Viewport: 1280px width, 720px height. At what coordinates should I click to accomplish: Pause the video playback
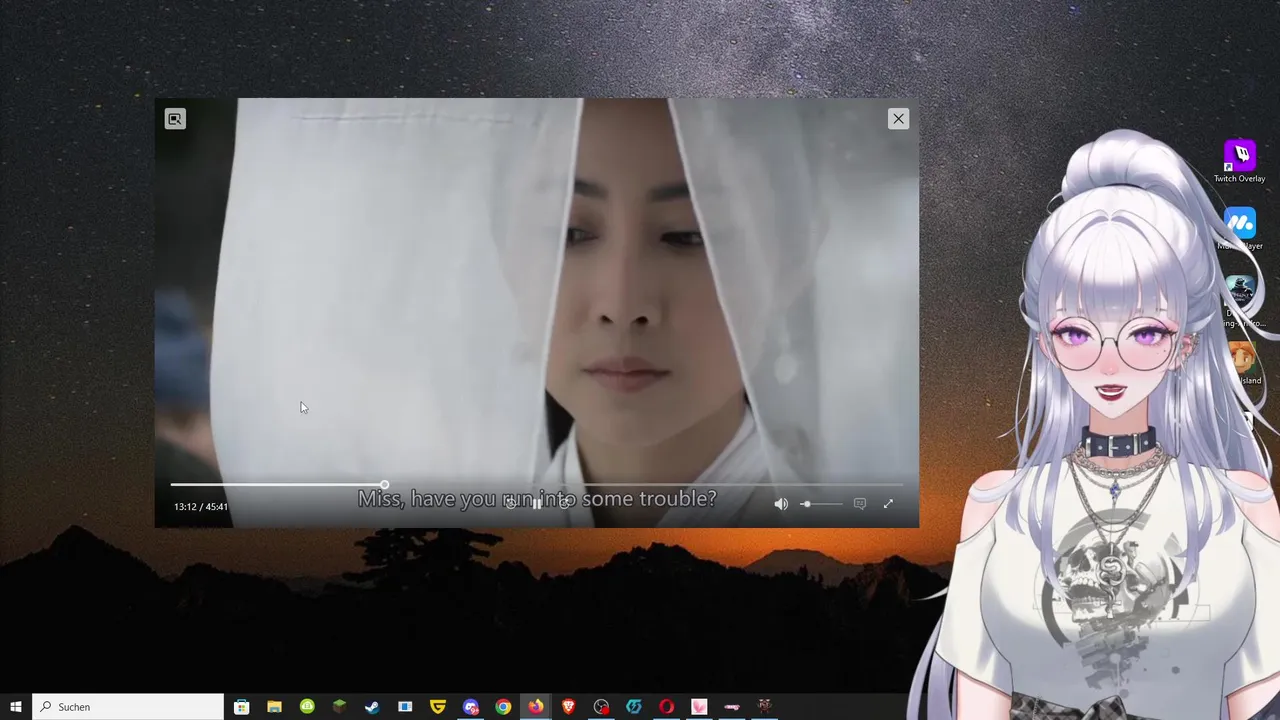point(537,504)
